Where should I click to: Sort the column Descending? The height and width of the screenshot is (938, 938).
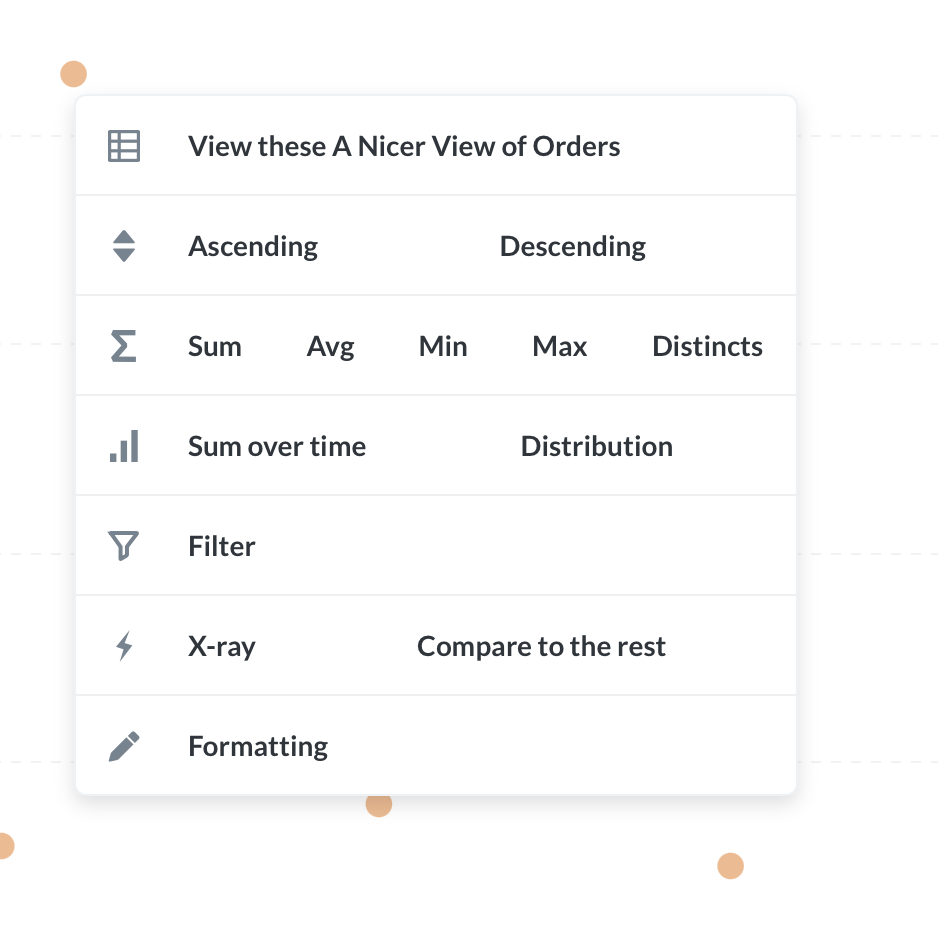[x=572, y=246]
